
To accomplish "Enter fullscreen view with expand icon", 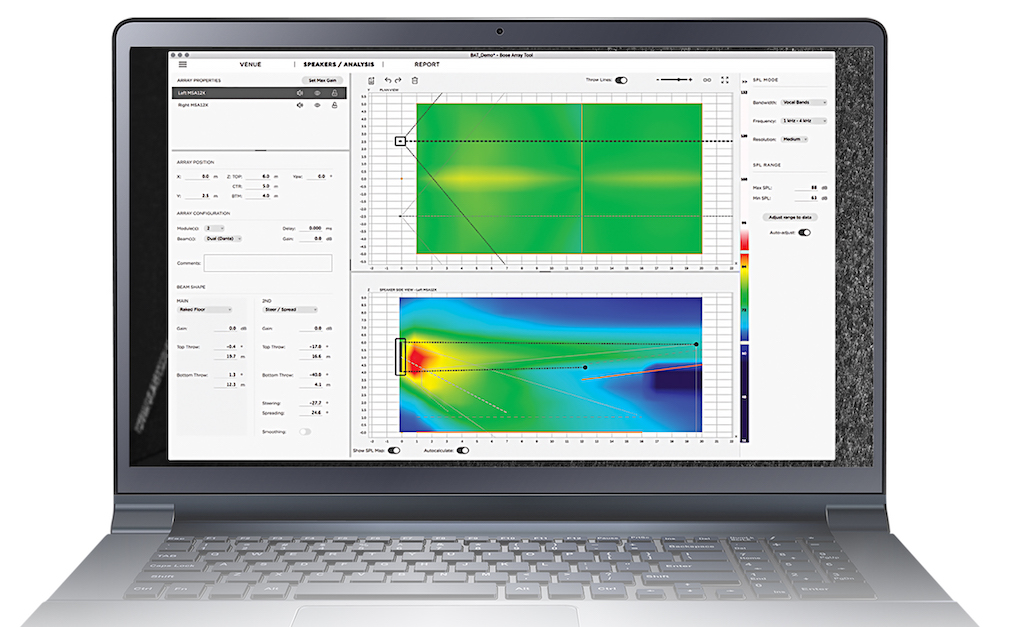I will pyautogui.click(x=725, y=80).
